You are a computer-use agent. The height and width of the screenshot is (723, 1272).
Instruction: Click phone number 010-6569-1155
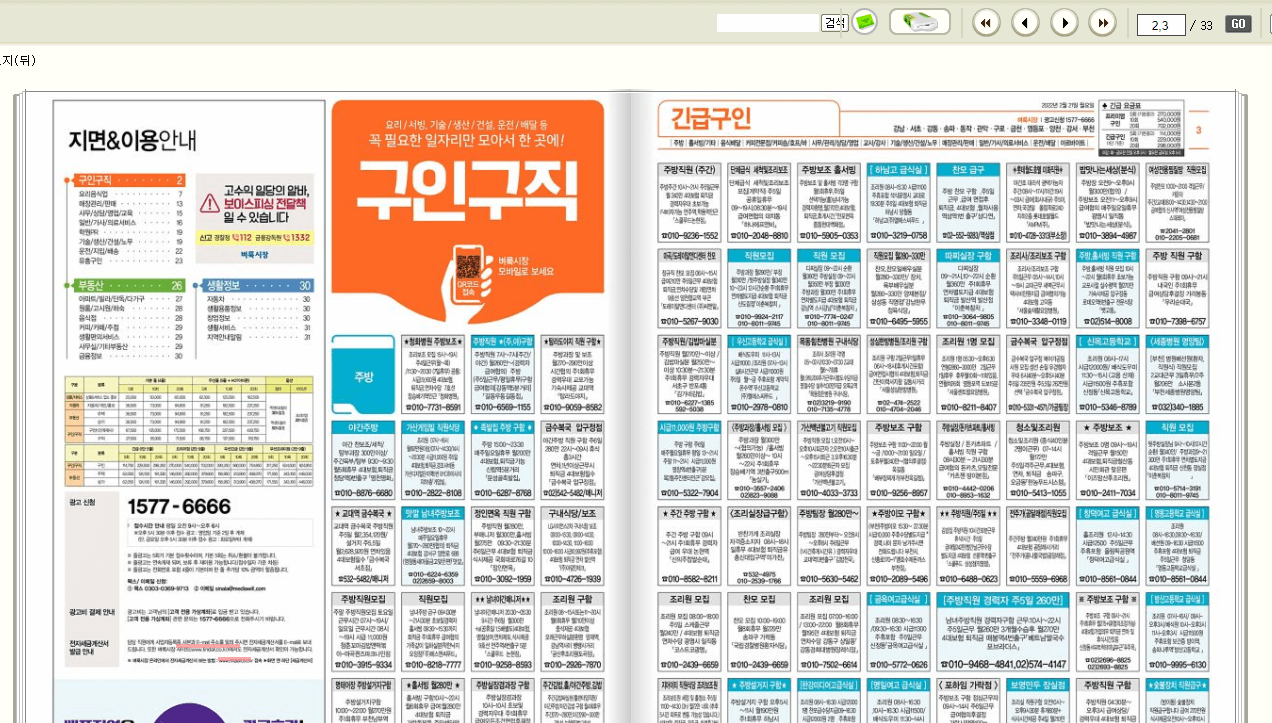[503, 408]
